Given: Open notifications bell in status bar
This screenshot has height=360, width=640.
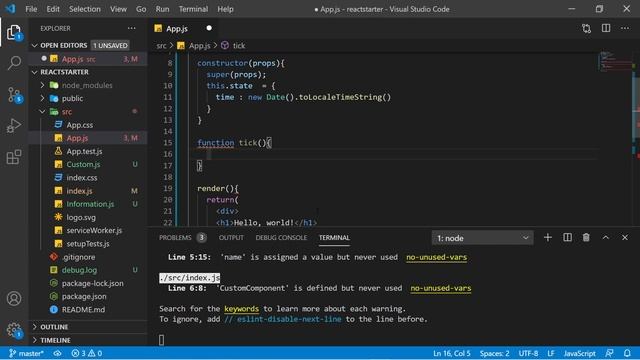Looking at the screenshot, I should point(627,353).
